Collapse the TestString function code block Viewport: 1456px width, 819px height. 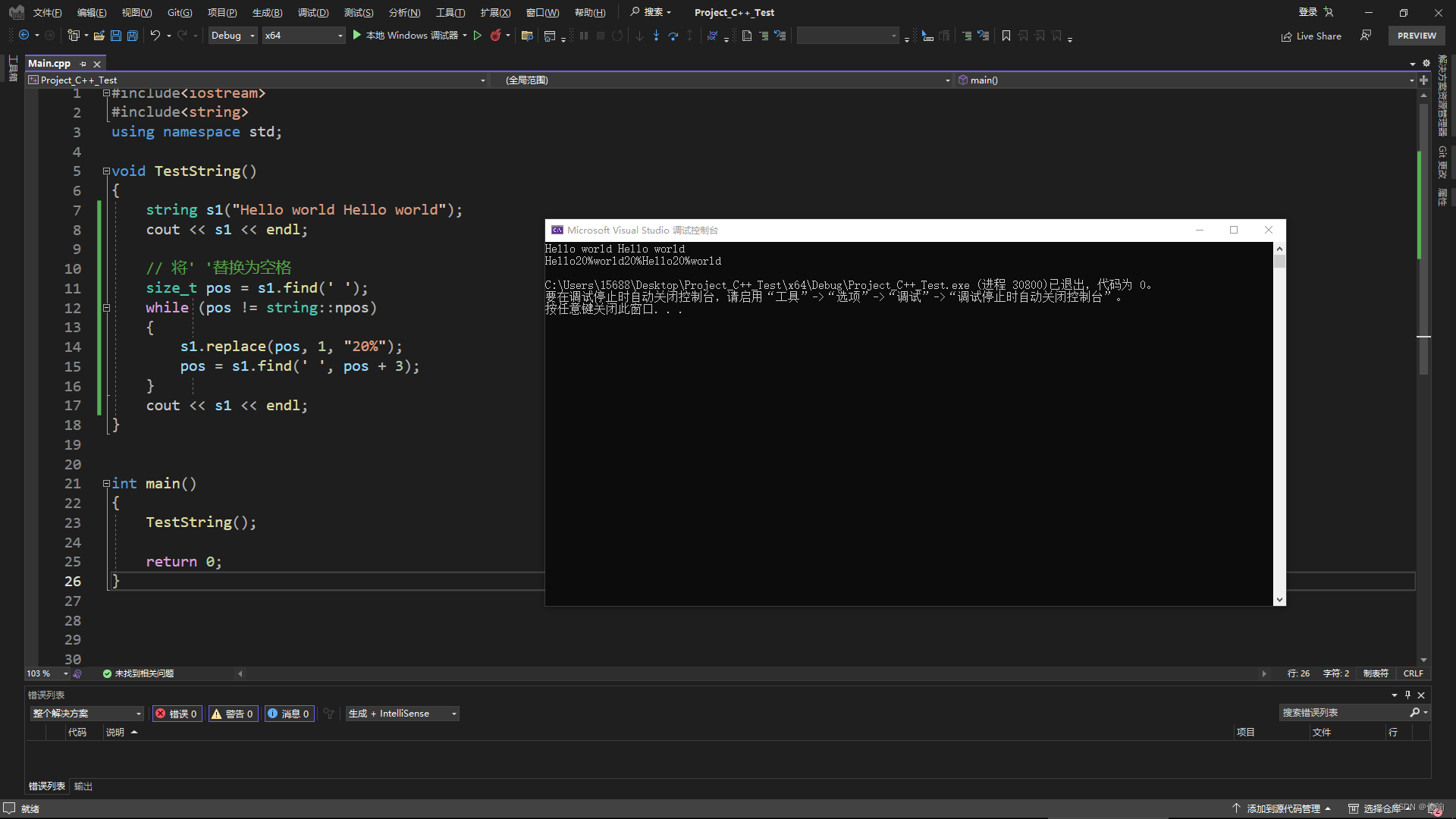(106, 171)
